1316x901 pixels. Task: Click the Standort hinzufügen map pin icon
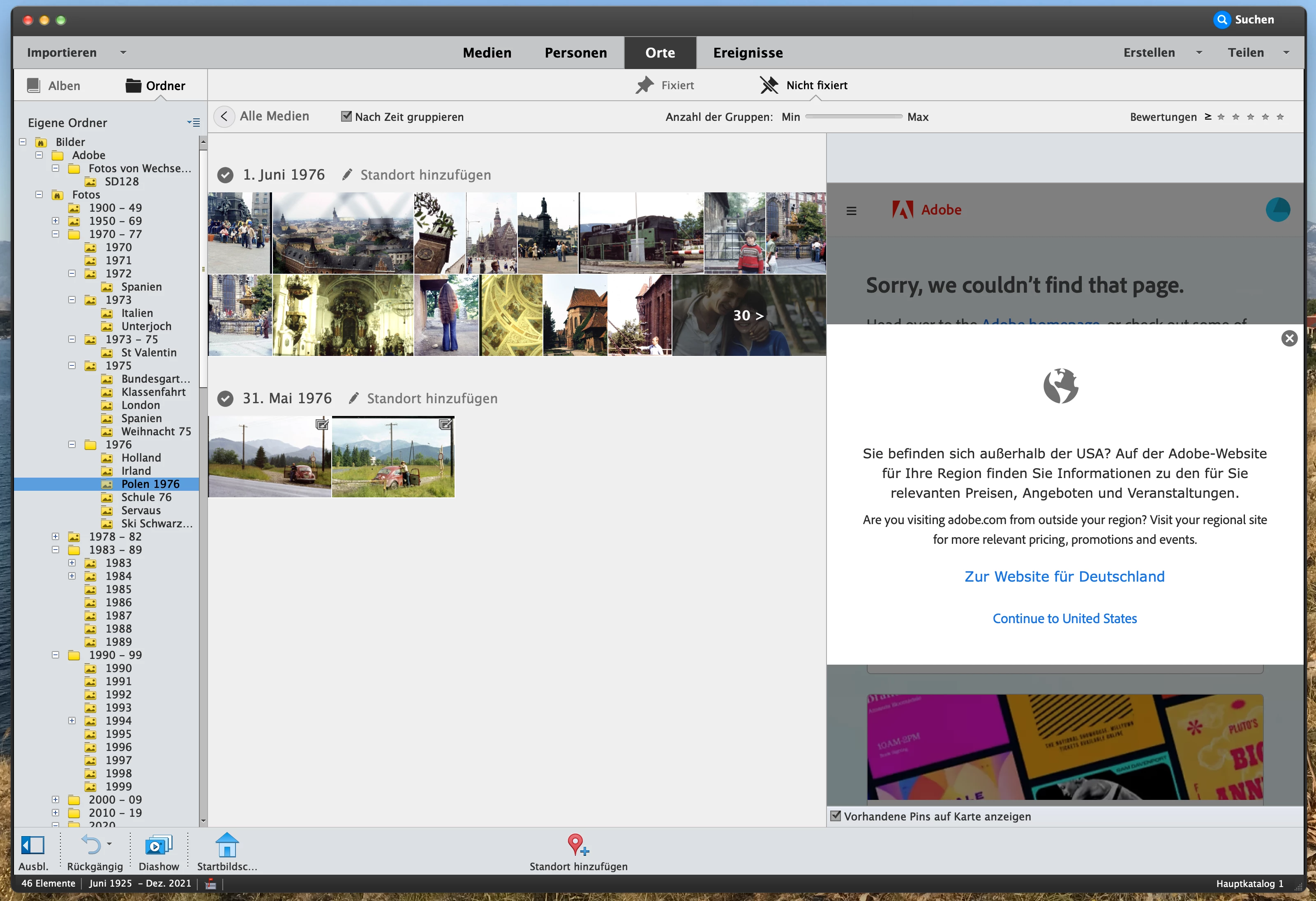[x=577, y=844]
